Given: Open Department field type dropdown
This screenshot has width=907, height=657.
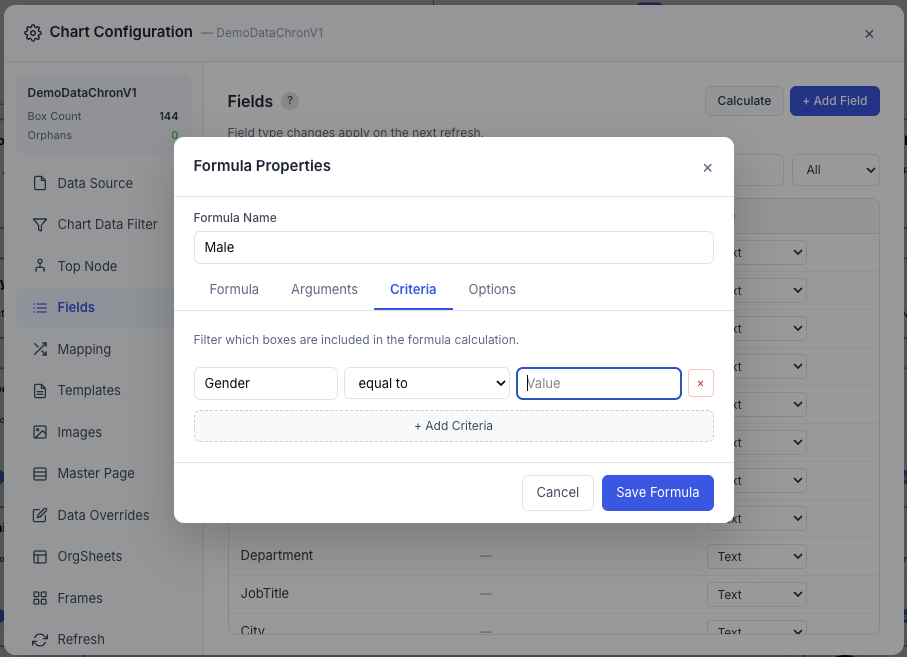Looking at the screenshot, I should tap(757, 556).
